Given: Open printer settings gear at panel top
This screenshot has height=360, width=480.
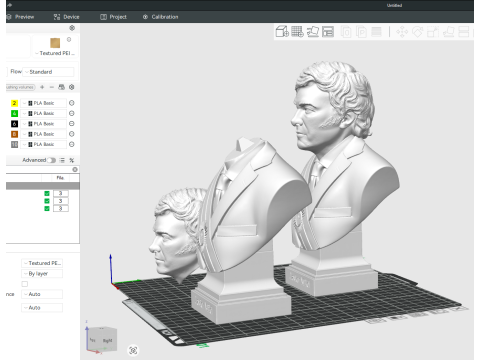Looking at the screenshot, I should tap(72, 28).
